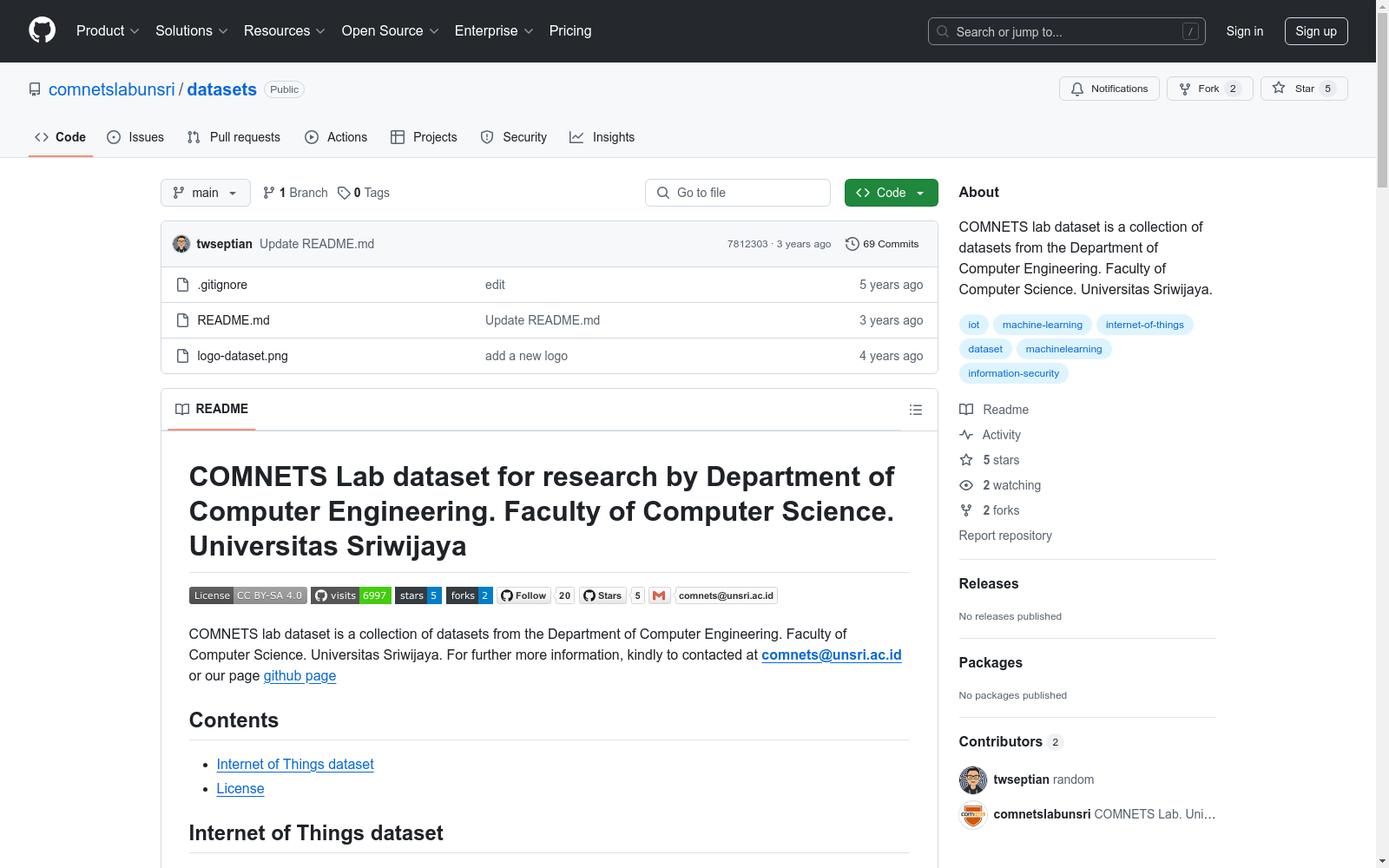The height and width of the screenshot is (868, 1389).
Task: Switch to the Projects tab
Action: 424,137
